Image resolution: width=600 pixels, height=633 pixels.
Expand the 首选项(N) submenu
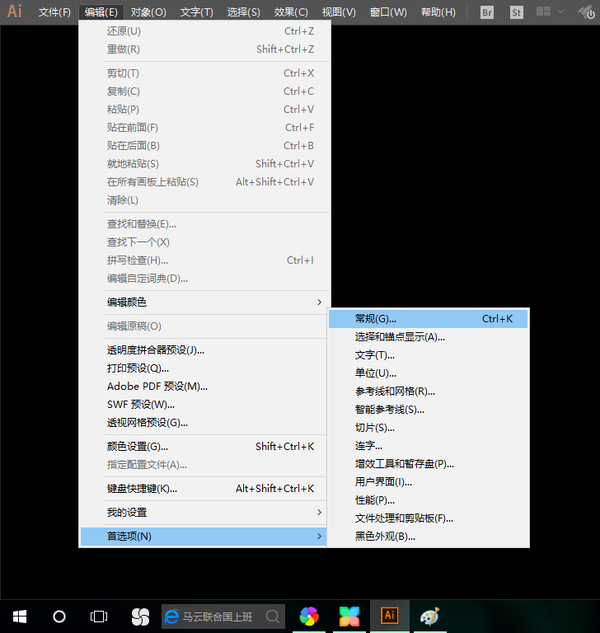coord(203,536)
